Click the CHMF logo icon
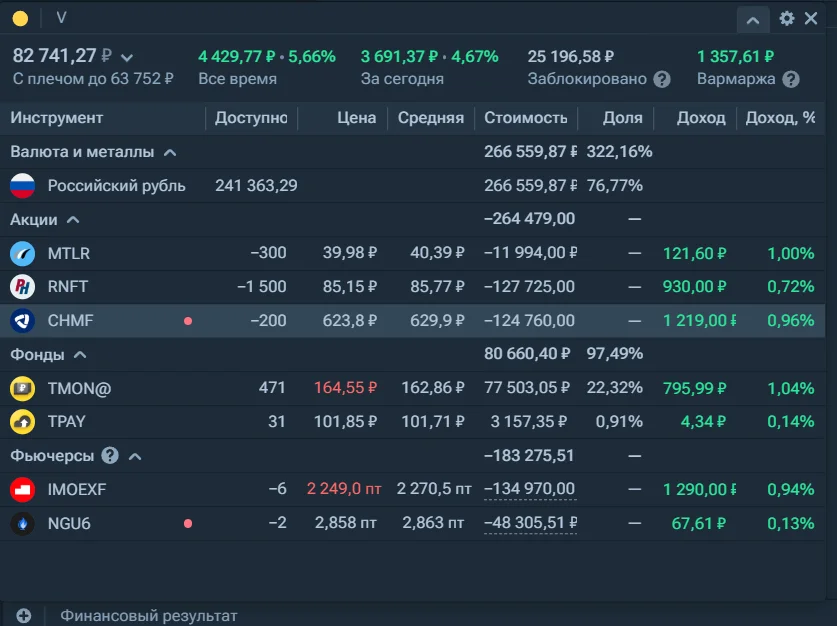 [x=22, y=321]
